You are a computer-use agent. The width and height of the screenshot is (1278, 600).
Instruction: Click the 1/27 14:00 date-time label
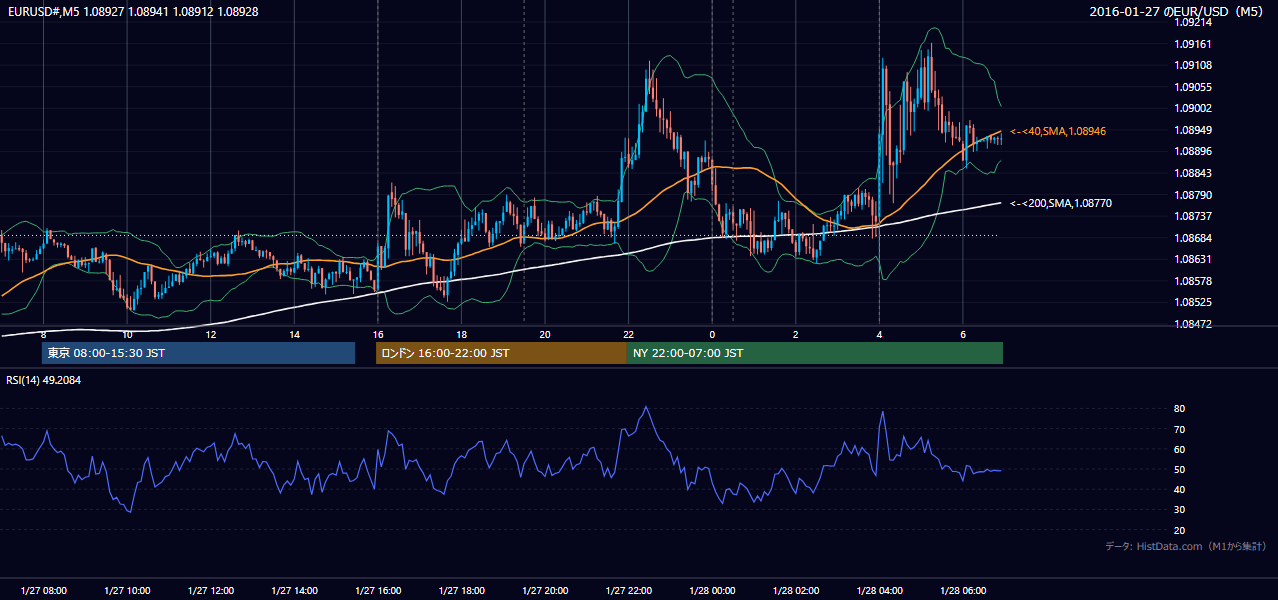294,591
